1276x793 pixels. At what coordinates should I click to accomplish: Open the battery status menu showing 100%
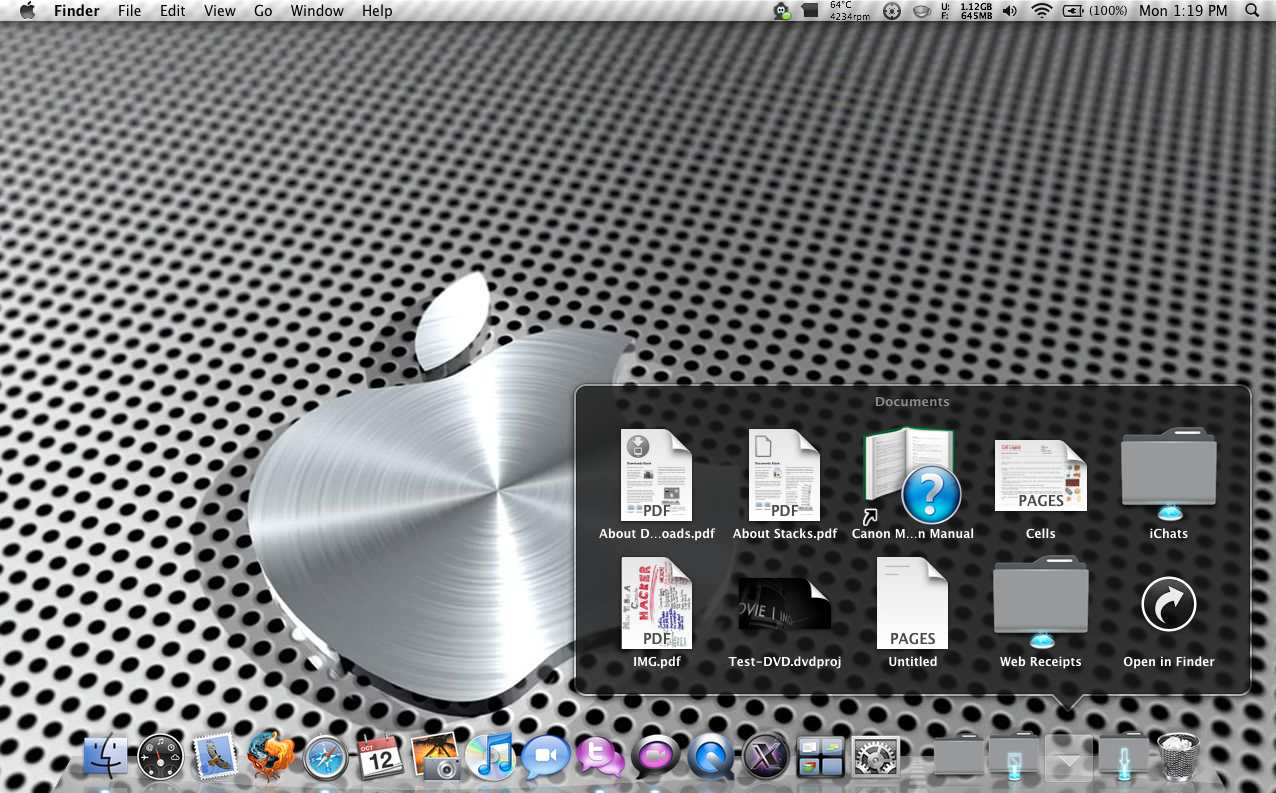[1095, 11]
